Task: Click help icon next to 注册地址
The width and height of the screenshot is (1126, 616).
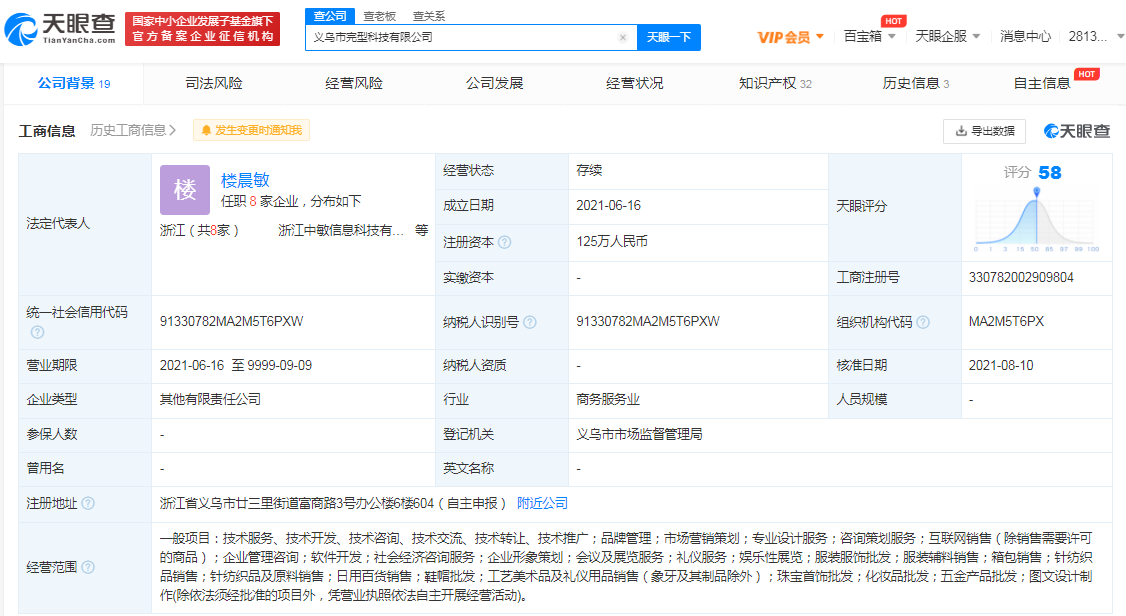Action: tap(88, 503)
